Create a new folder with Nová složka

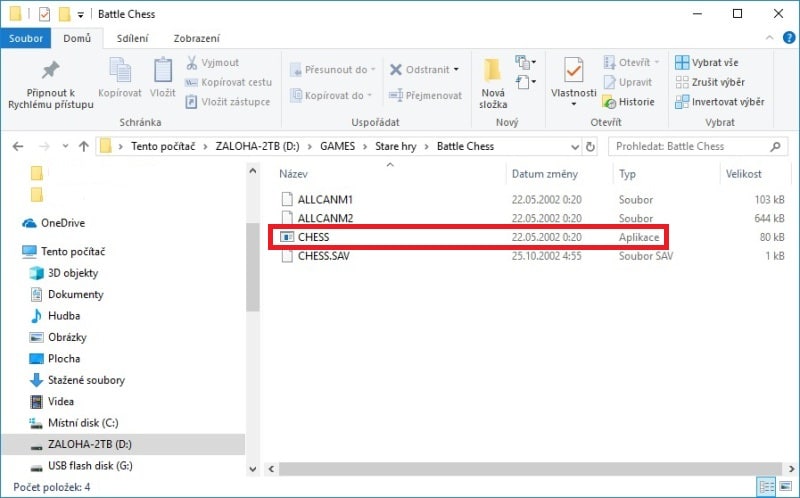[493, 84]
